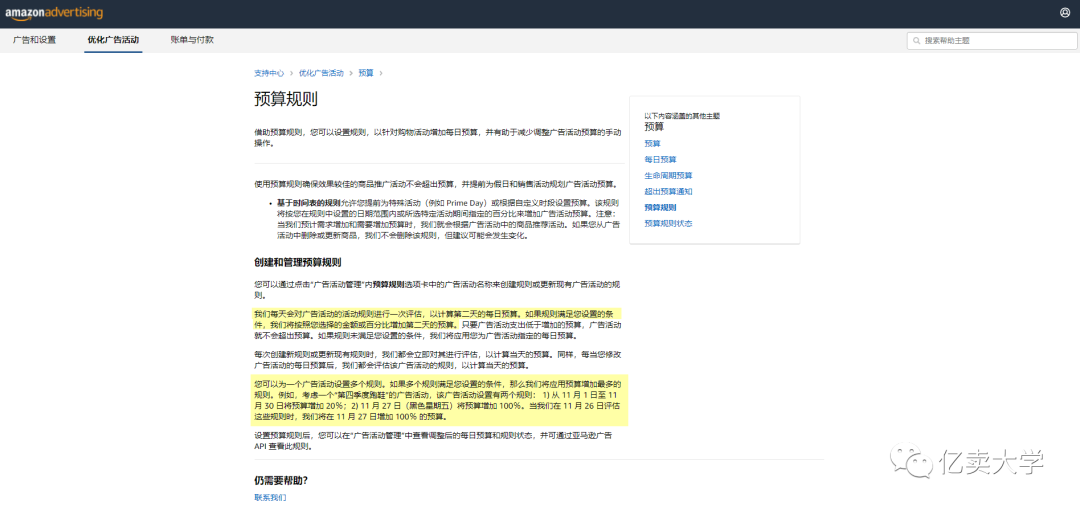Click the user account profile icon
The image size is (1080, 510).
pos(1064,12)
